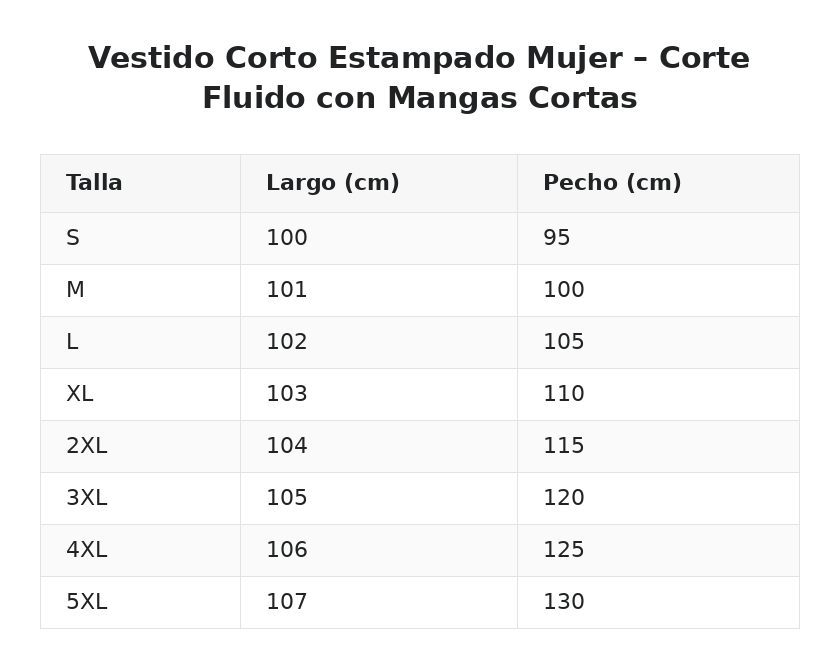Screen dimensions: 839x668
Task: Click the product title heading
Action: tap(420, 78)
